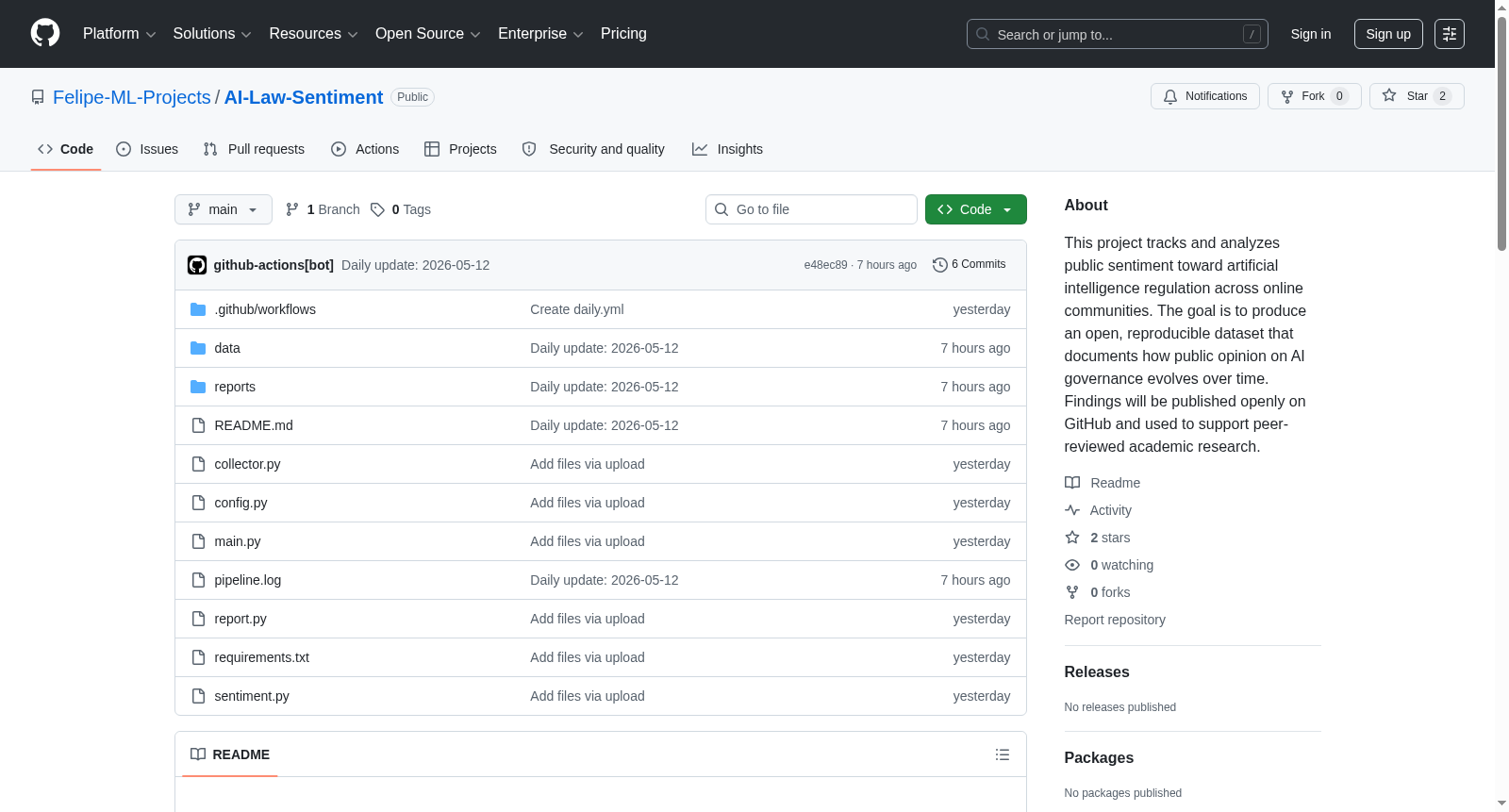Open commit hash e48ec89
The height and width of the screenshot is (812, 1509).
point(825,265)
